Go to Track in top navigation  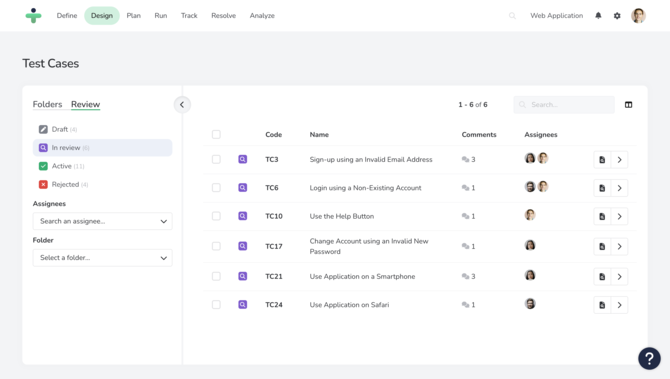(189, 16)
